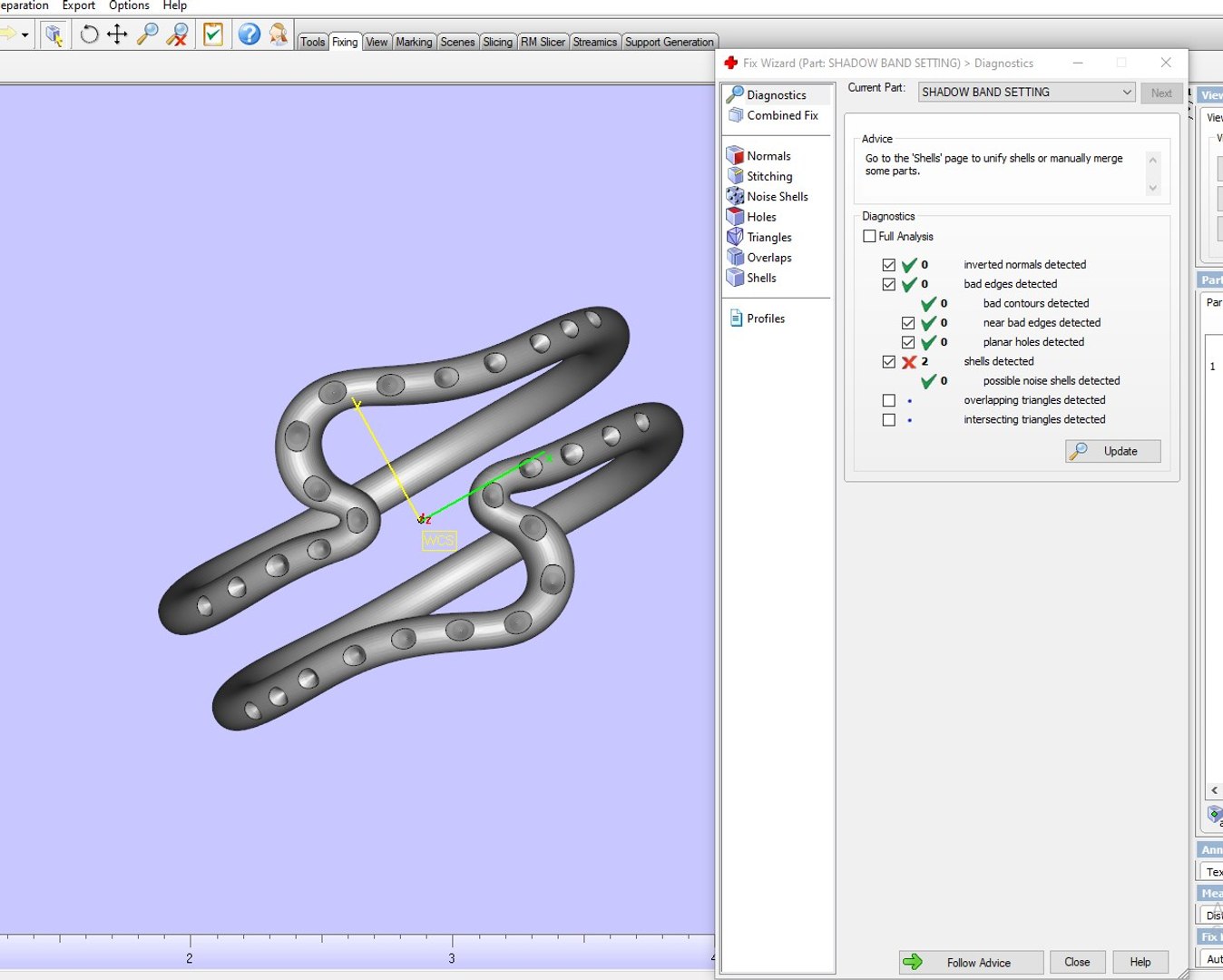Click the Advice text scroll down arrow
Viewport: 1223px width, 980px height.
(1153, 188)
